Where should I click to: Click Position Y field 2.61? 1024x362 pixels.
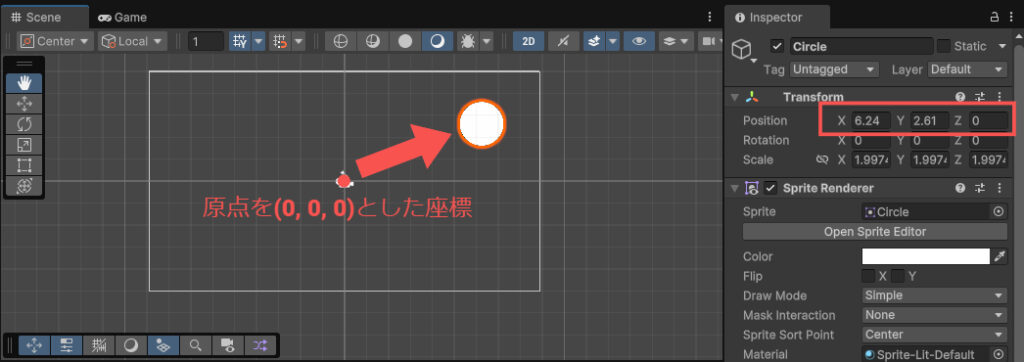point(930,121)
